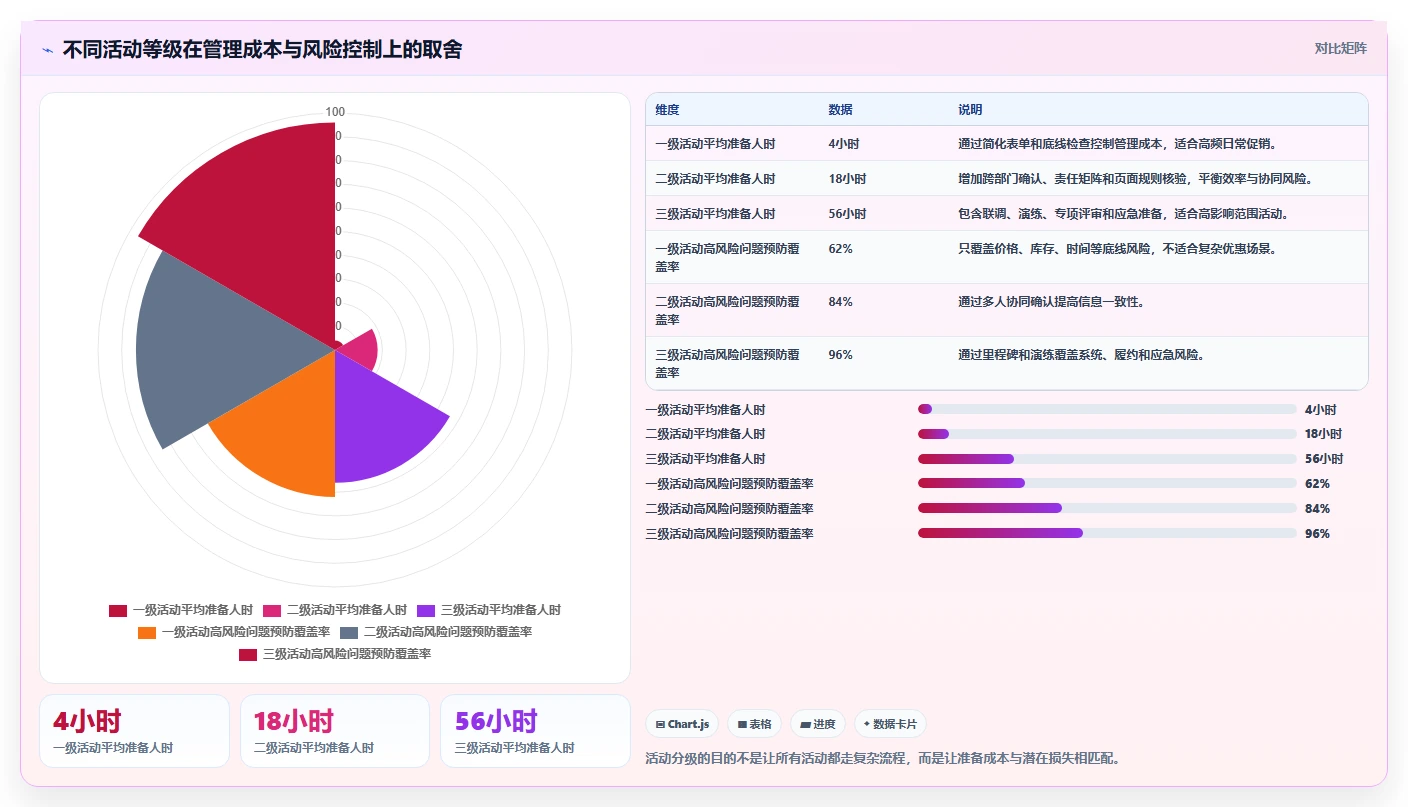Click the 18小时 cell in the table
1408x807 pixels.
pos(847,179)
